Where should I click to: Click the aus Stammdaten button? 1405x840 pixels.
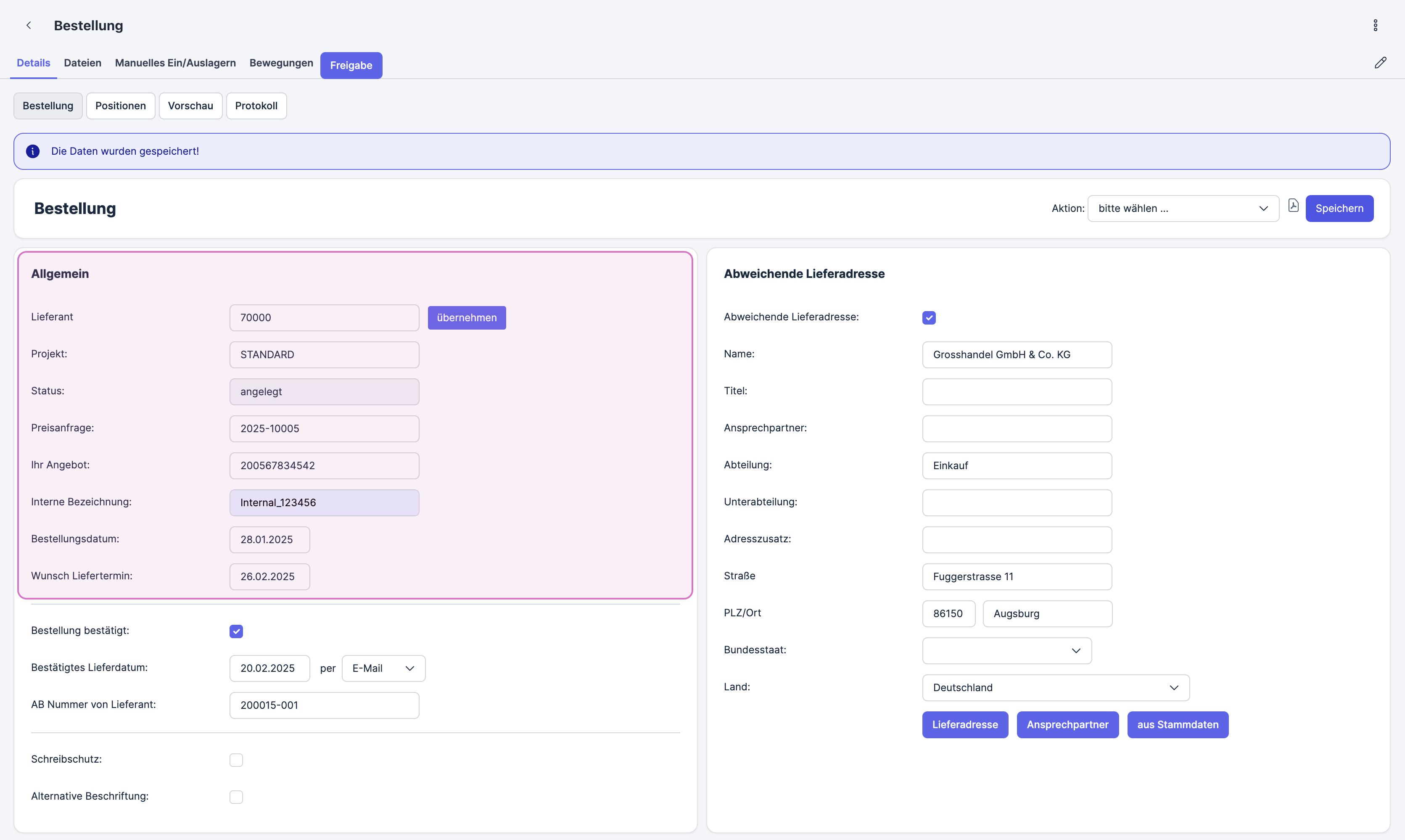(1177, 724)
